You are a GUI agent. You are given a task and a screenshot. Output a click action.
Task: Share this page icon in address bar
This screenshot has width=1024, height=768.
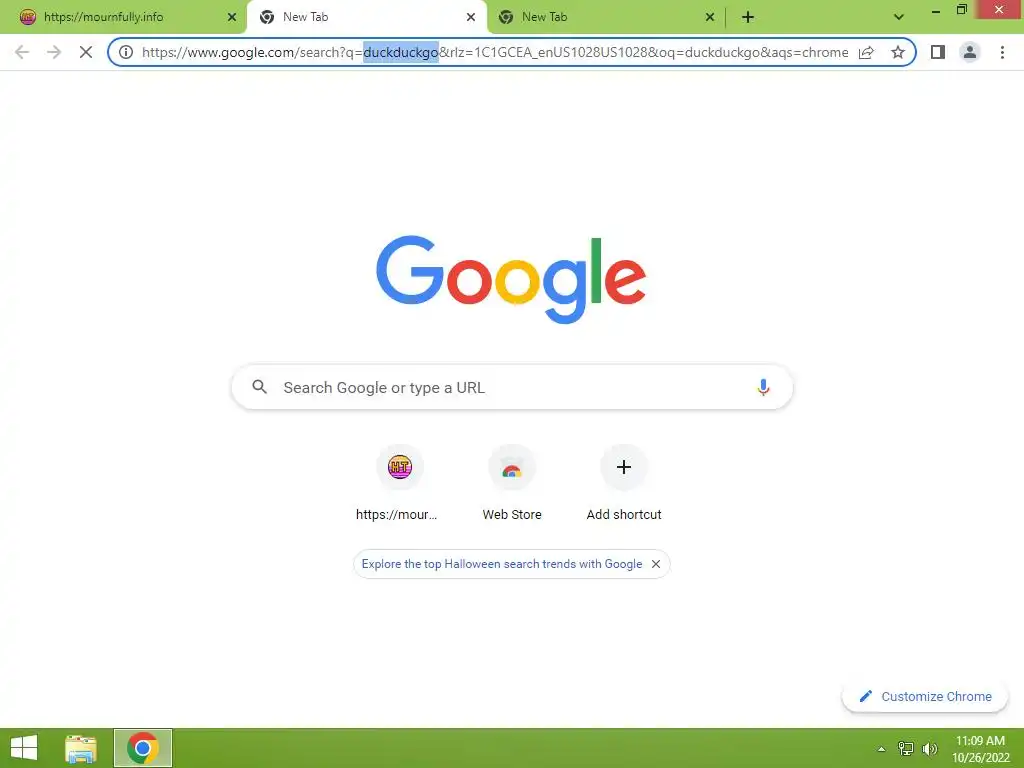pos(867,52)
